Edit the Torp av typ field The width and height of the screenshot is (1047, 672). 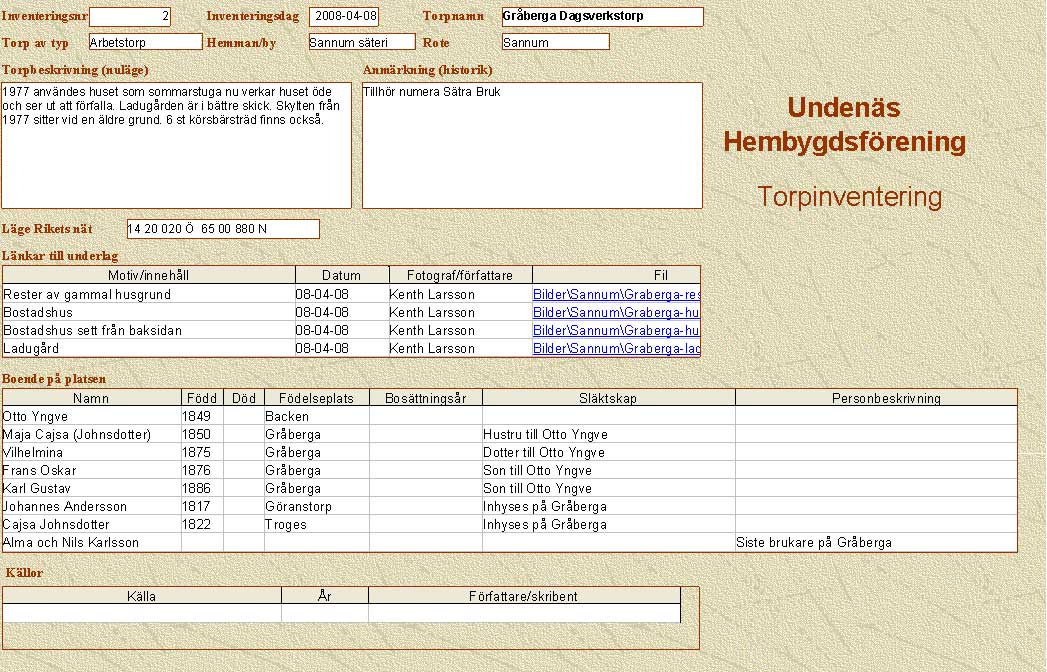pos(145,42)
